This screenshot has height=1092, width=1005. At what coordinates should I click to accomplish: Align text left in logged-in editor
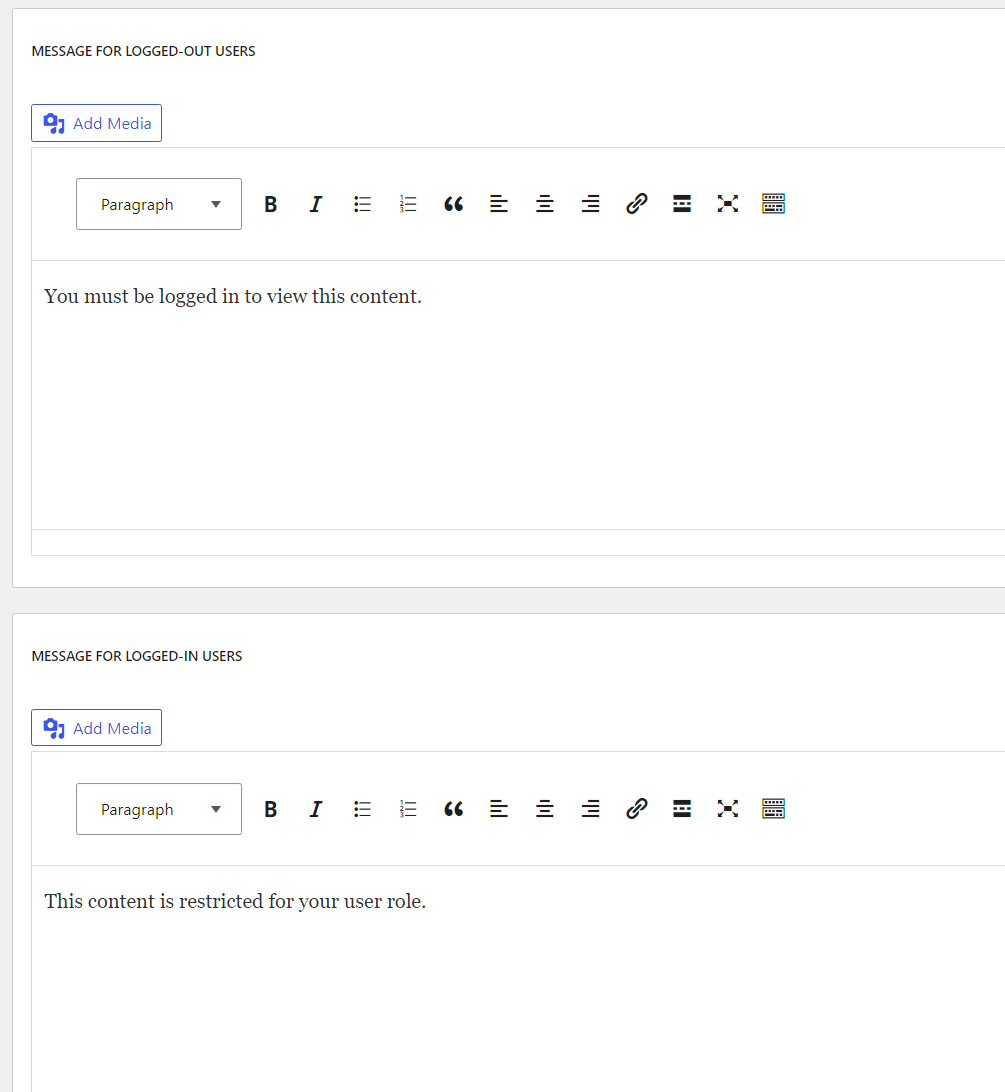(499, 809)
